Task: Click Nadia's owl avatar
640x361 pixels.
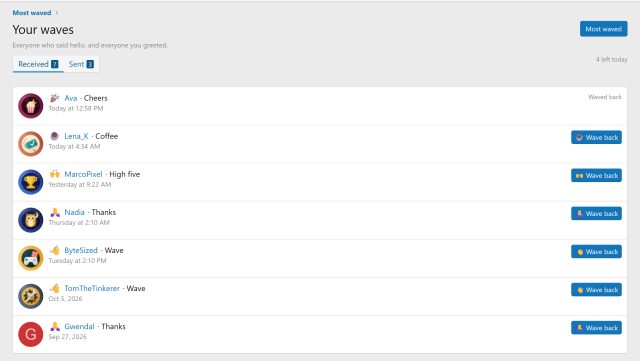Action: click(x=31, y=220)
